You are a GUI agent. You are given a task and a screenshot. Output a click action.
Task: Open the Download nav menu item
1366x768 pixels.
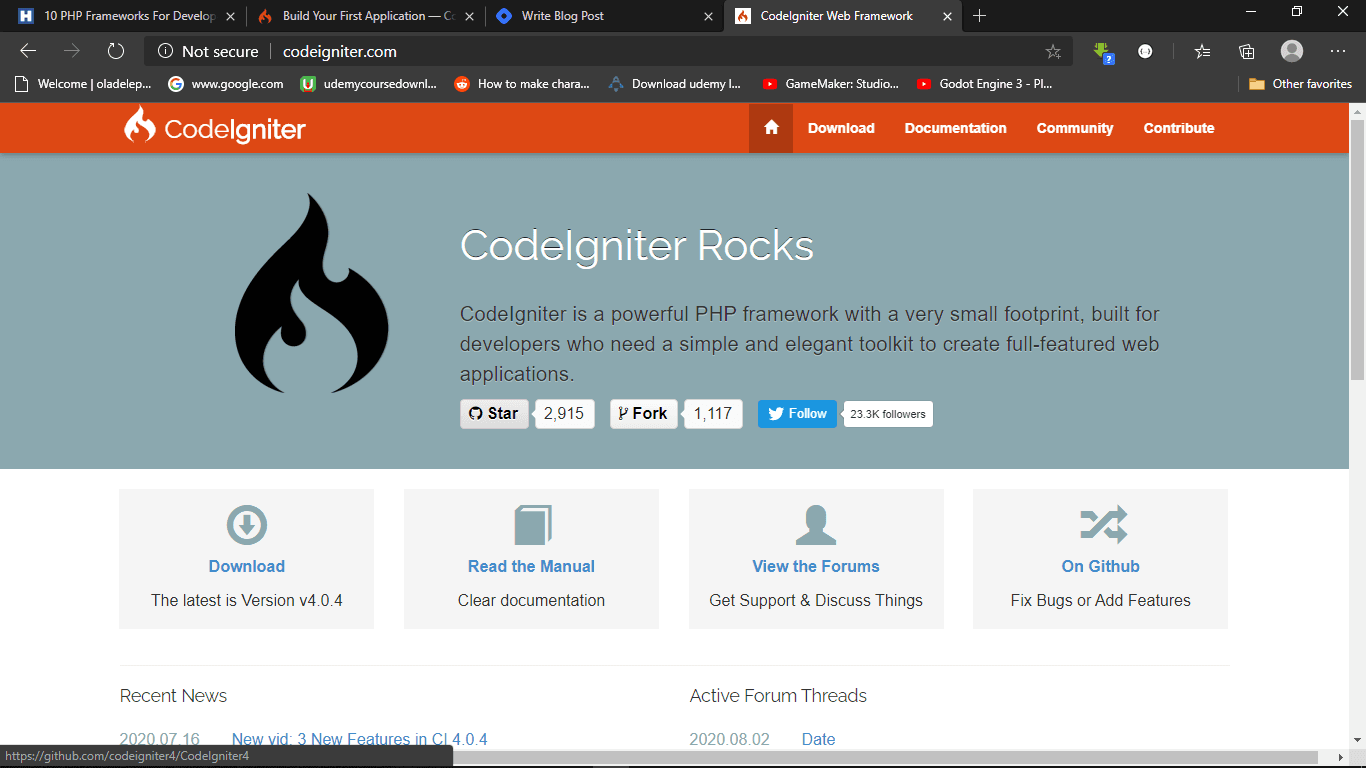(841, 128)
